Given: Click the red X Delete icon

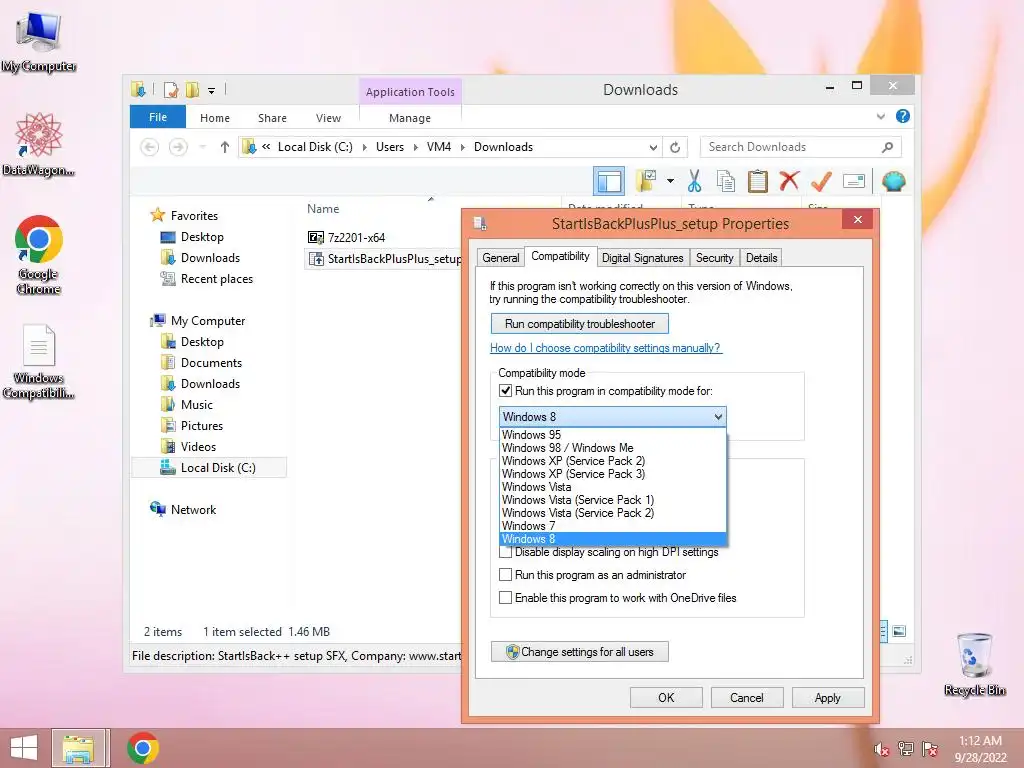Looking at the screenshot, I should (x=789, y=180).
